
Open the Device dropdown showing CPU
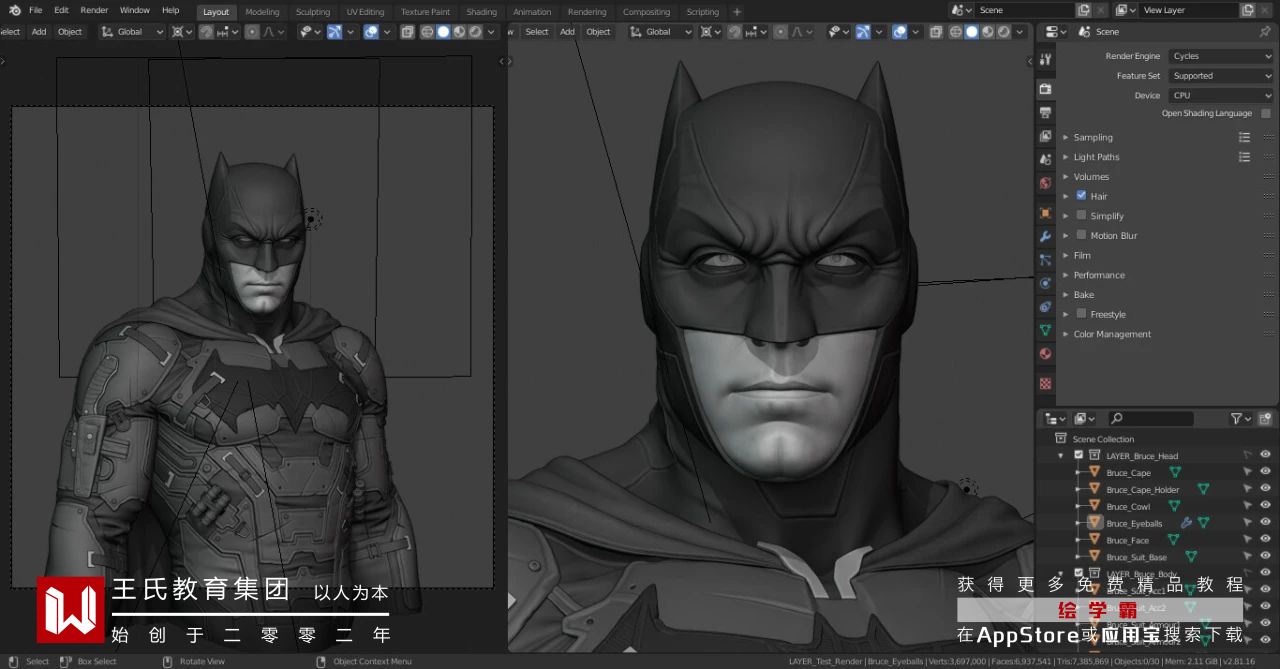(x=1221, y=95)
